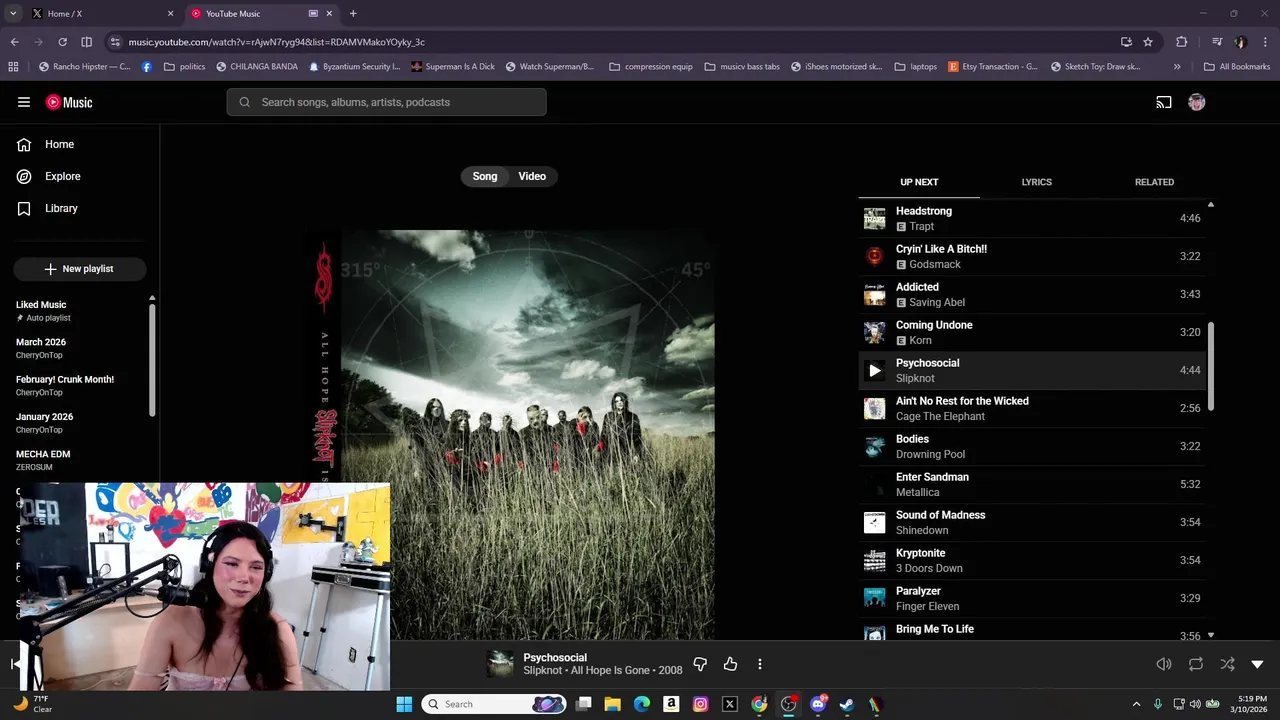Open the politics bookmarks folder

tap(185, 67)
